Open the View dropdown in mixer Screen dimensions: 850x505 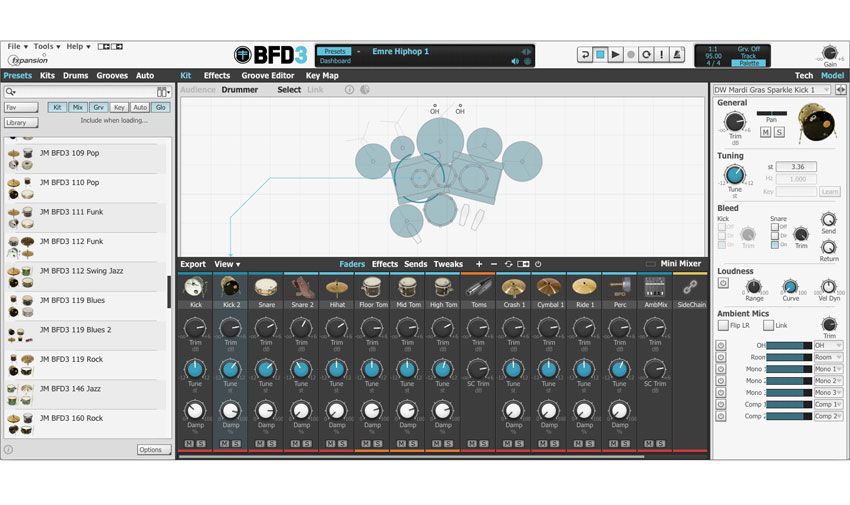pos(227,264)
